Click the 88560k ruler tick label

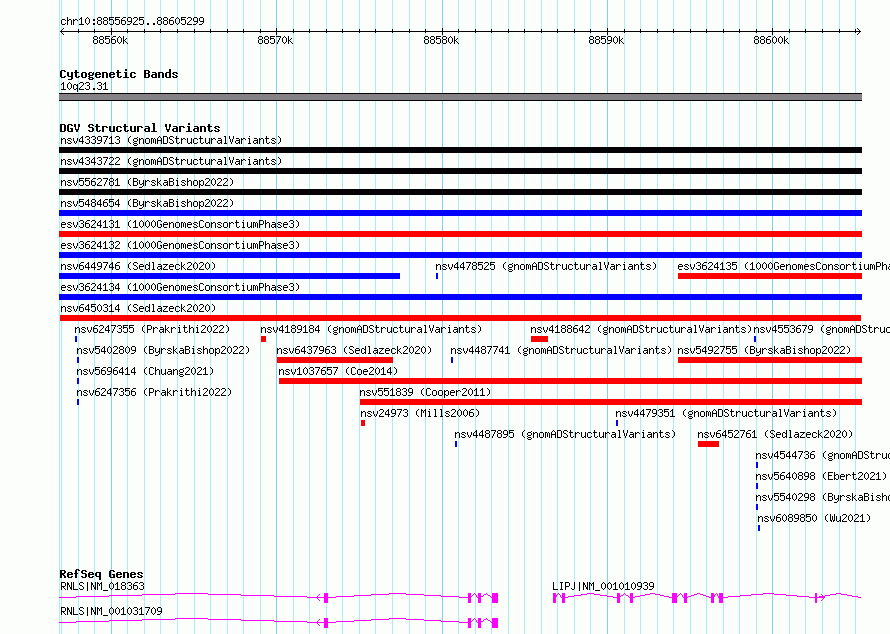(x=110, y=40)
